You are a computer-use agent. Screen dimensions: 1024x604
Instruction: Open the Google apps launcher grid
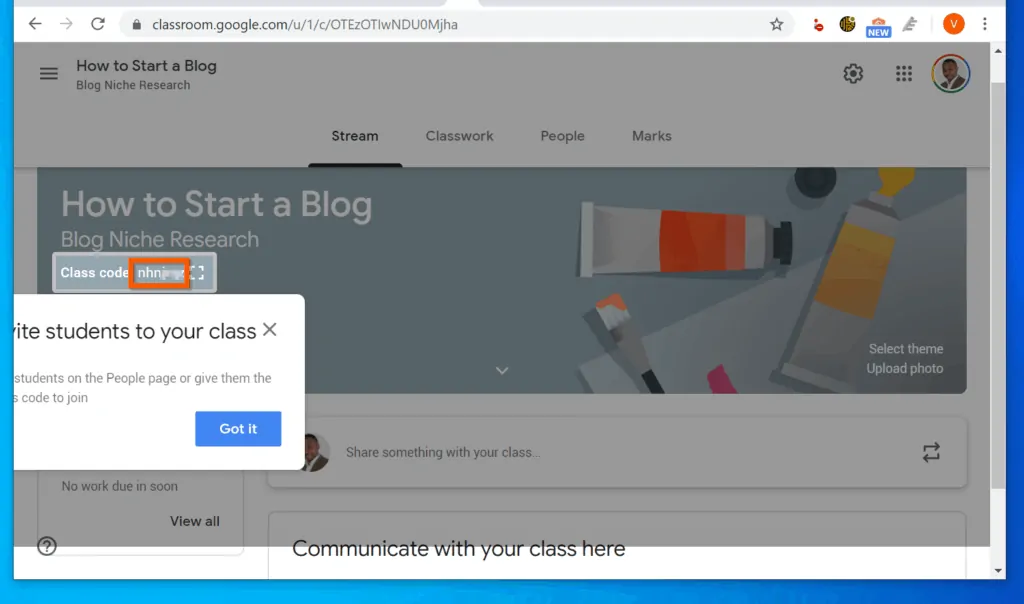[x=903, y=73]
